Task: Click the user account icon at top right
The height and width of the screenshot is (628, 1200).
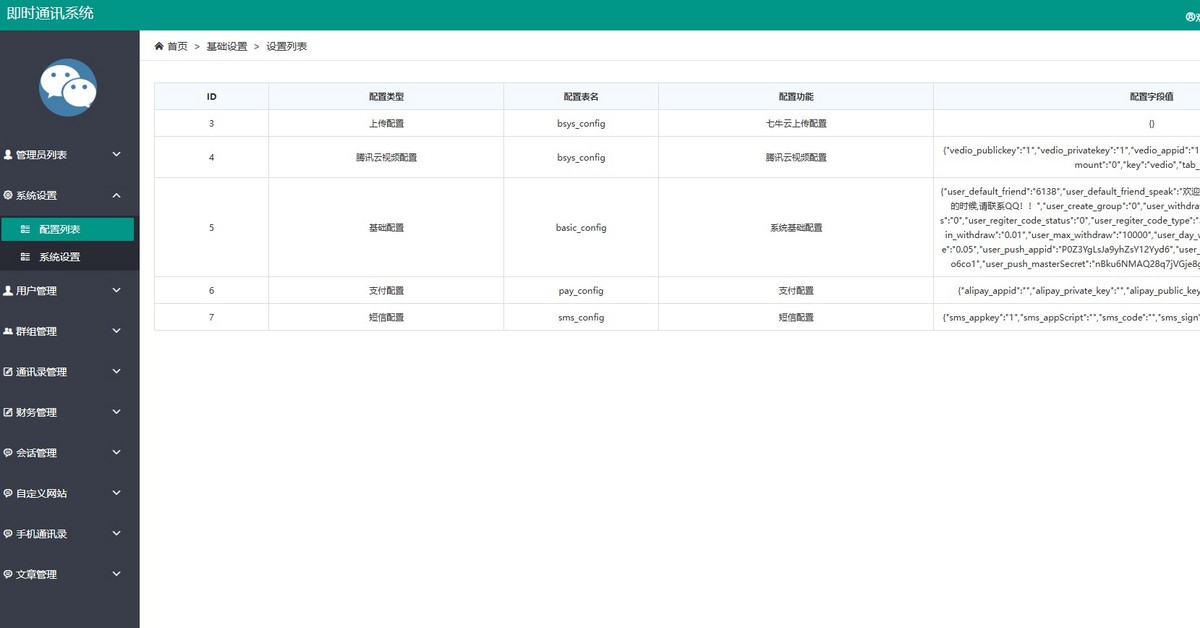Action: [1191, 16]
